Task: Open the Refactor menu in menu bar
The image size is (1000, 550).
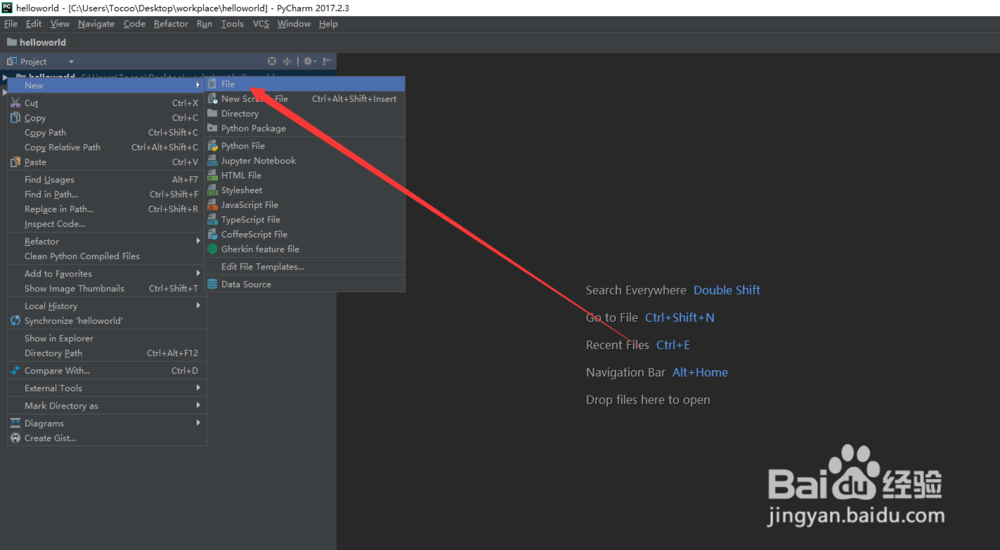Action: coord(171,24)
